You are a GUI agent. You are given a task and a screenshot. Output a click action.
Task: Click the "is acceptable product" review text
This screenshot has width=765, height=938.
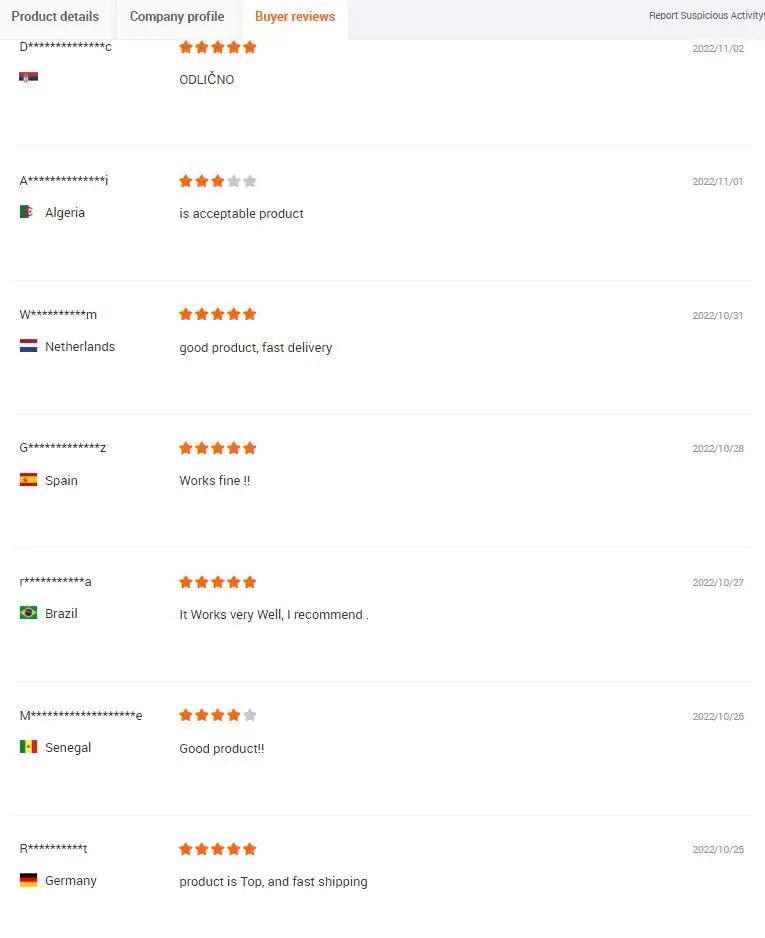coord(241,214)
